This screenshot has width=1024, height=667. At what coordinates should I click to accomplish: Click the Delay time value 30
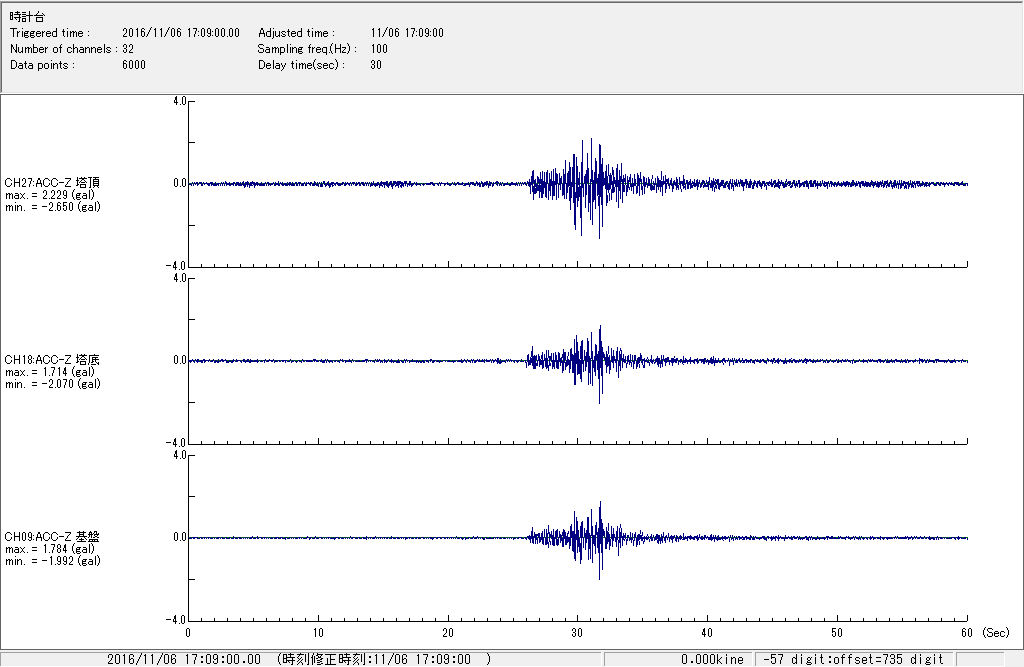(375, 65)
